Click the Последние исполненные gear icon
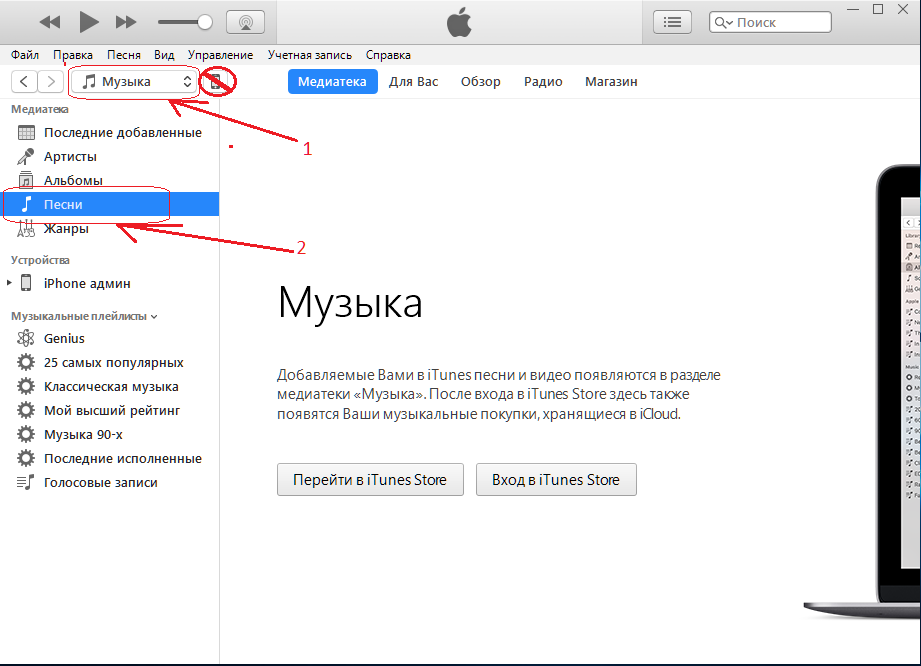 tap(26, 459)
